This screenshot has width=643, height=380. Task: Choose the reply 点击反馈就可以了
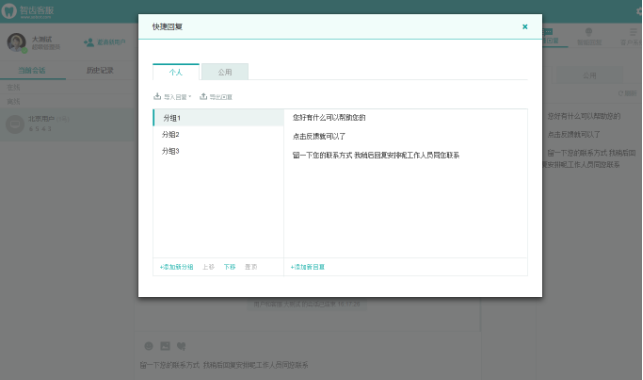coord(319,136)
